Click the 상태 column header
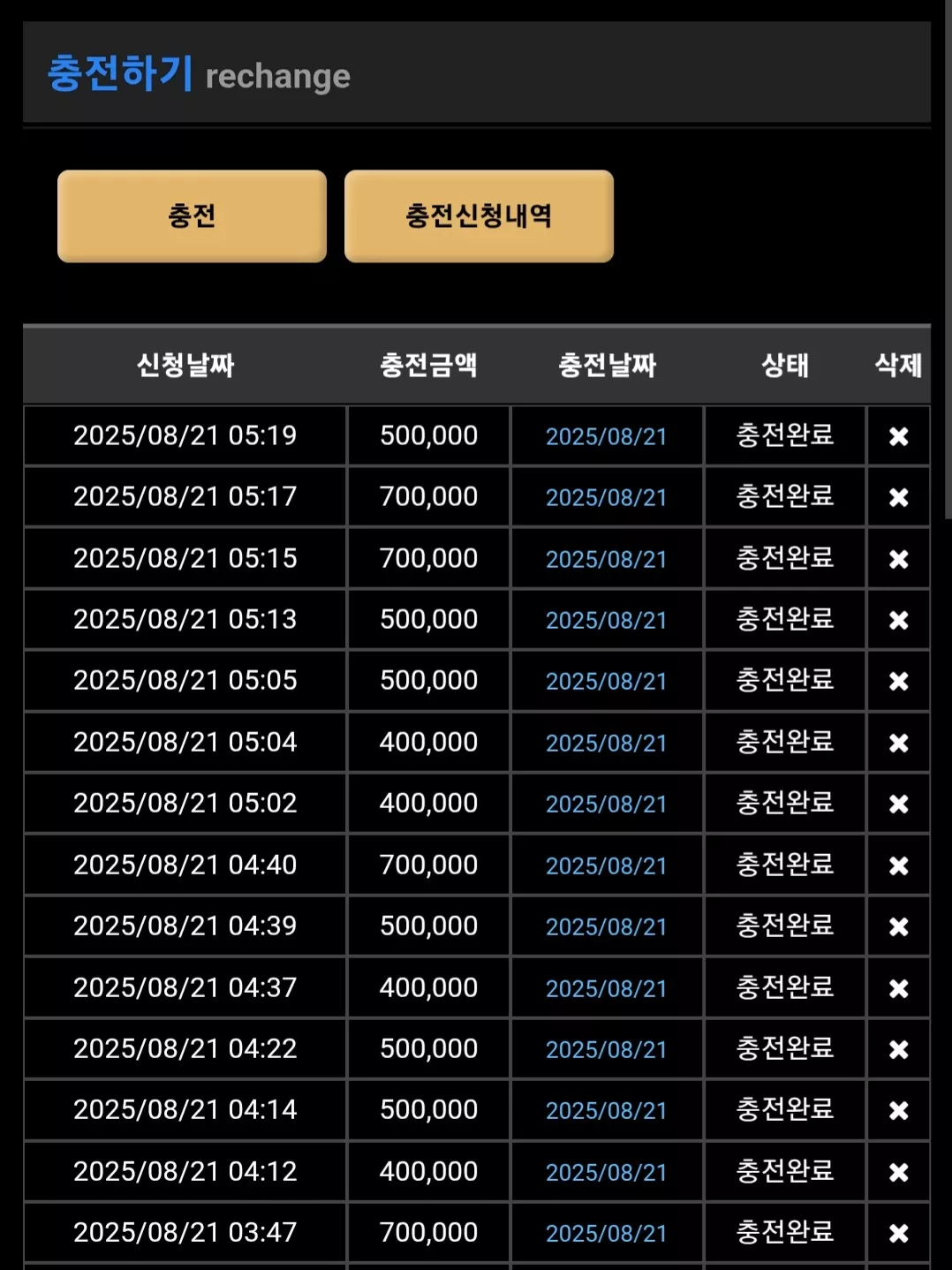This screenshot has width=952, height=1270. pos(785,365)
